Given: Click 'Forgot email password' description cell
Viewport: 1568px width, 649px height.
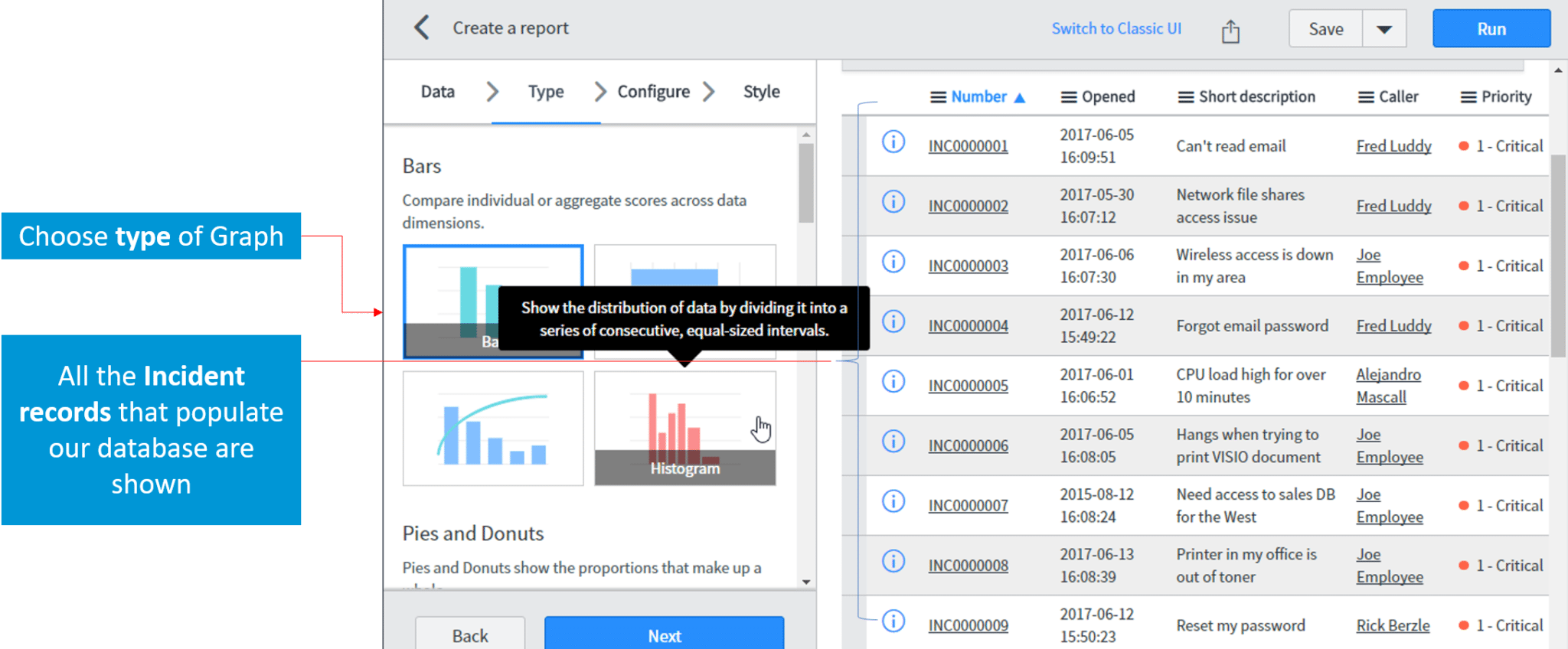Looking at the screenshot, I should [1252, 326].
